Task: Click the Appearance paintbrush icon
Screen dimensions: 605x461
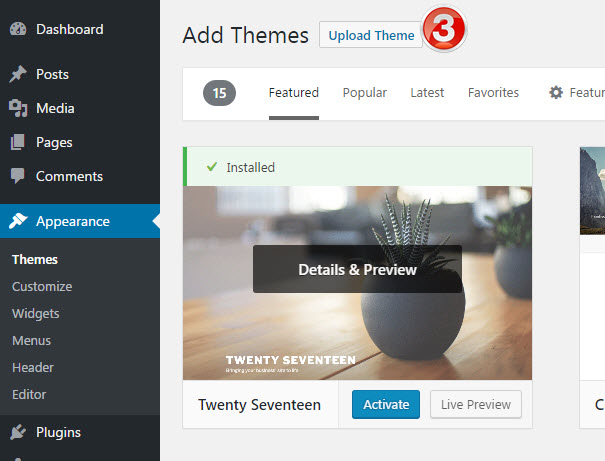Action: 18,221
